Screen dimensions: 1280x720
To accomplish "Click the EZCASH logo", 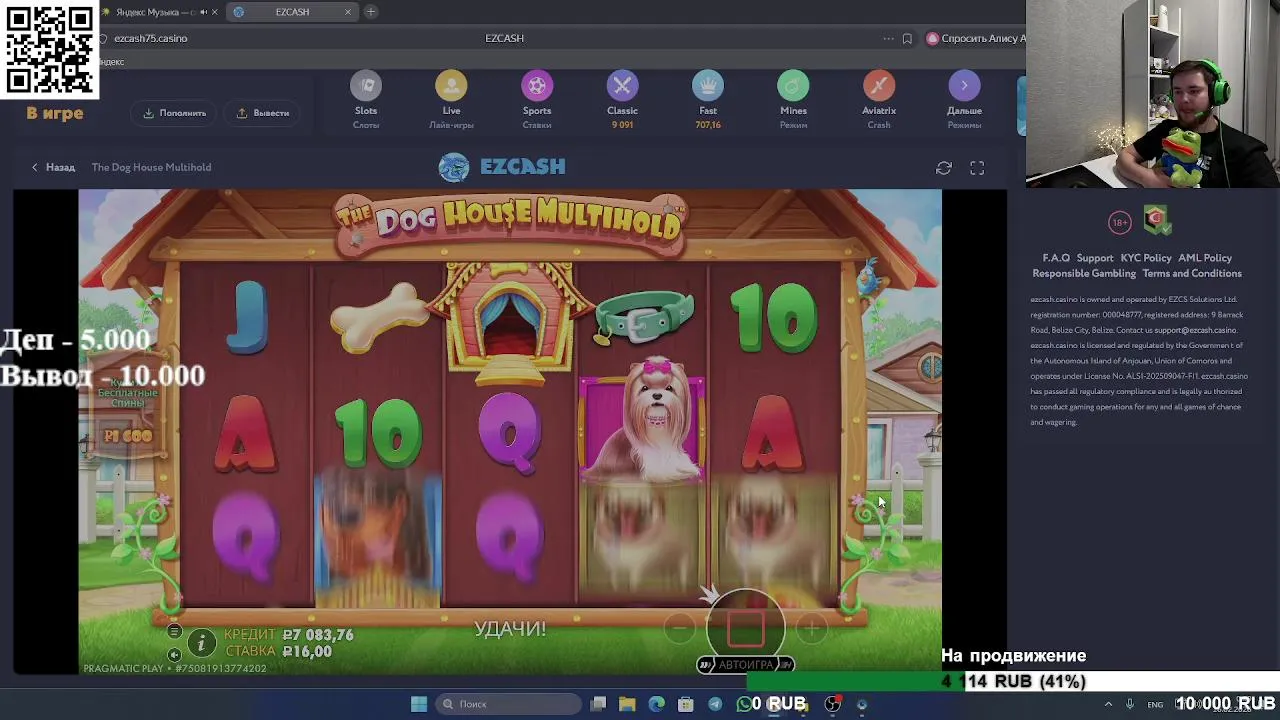I will tap(502, 167).
